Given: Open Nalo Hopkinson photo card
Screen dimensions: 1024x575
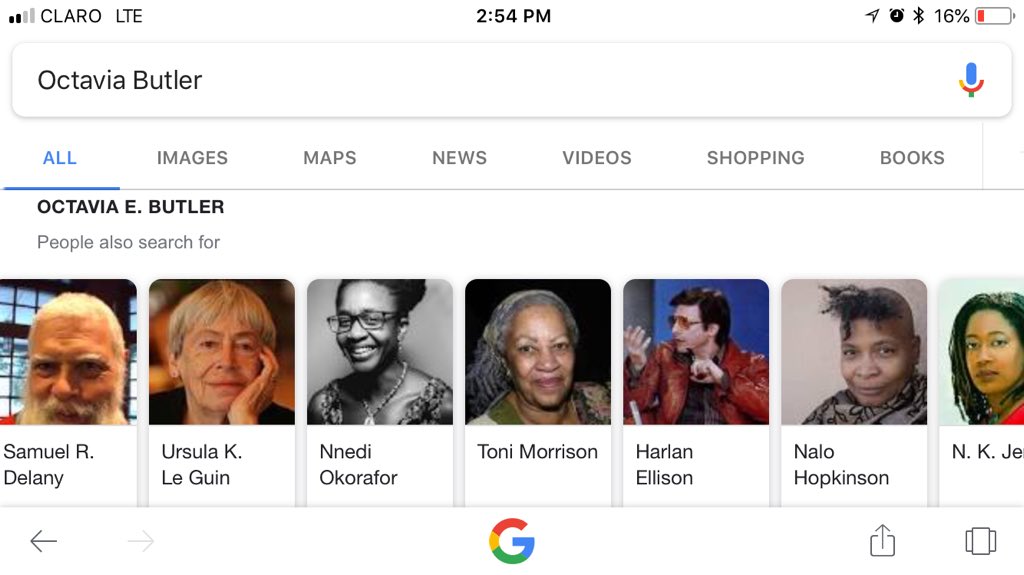Looking at the screenshot, I should click(854, 352).
